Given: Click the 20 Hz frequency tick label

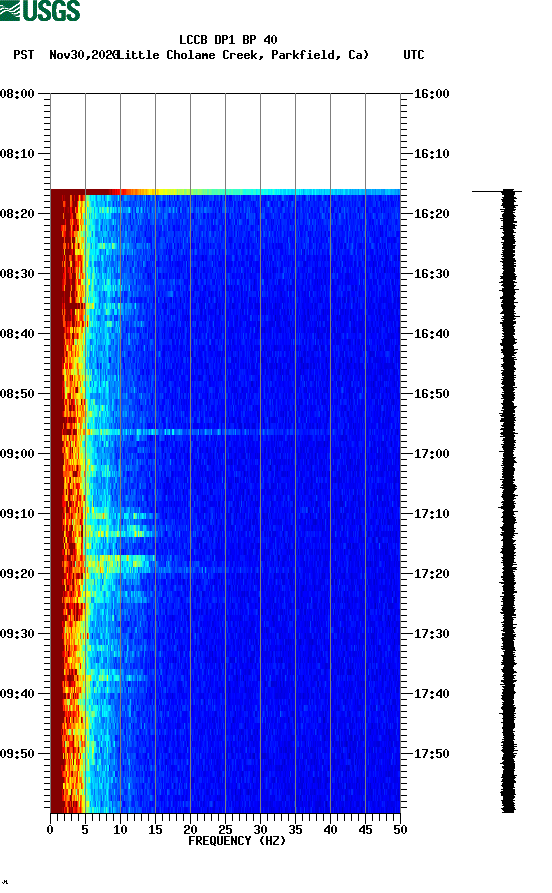Looking at the screenshot, I should click(x=190, y=830).
